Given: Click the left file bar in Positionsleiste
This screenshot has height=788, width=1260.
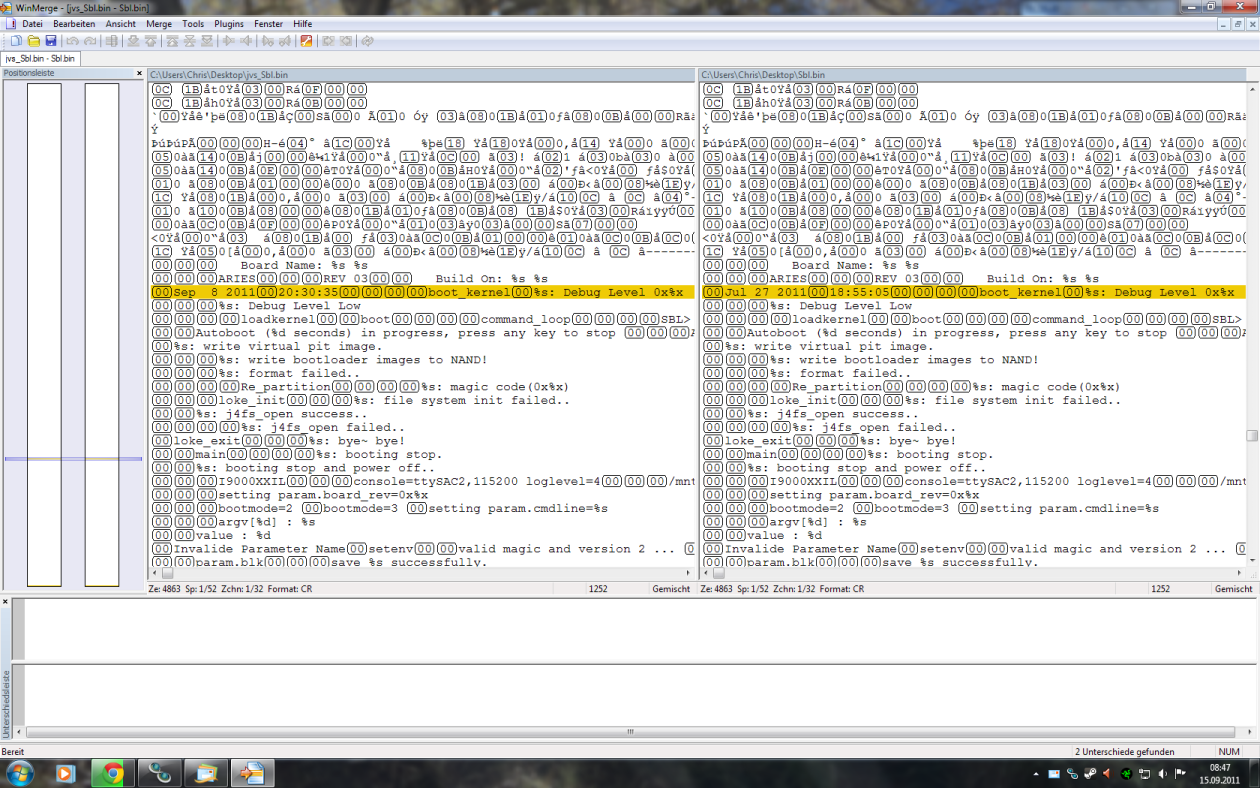Looking at the screenshot, I should 44,334.
